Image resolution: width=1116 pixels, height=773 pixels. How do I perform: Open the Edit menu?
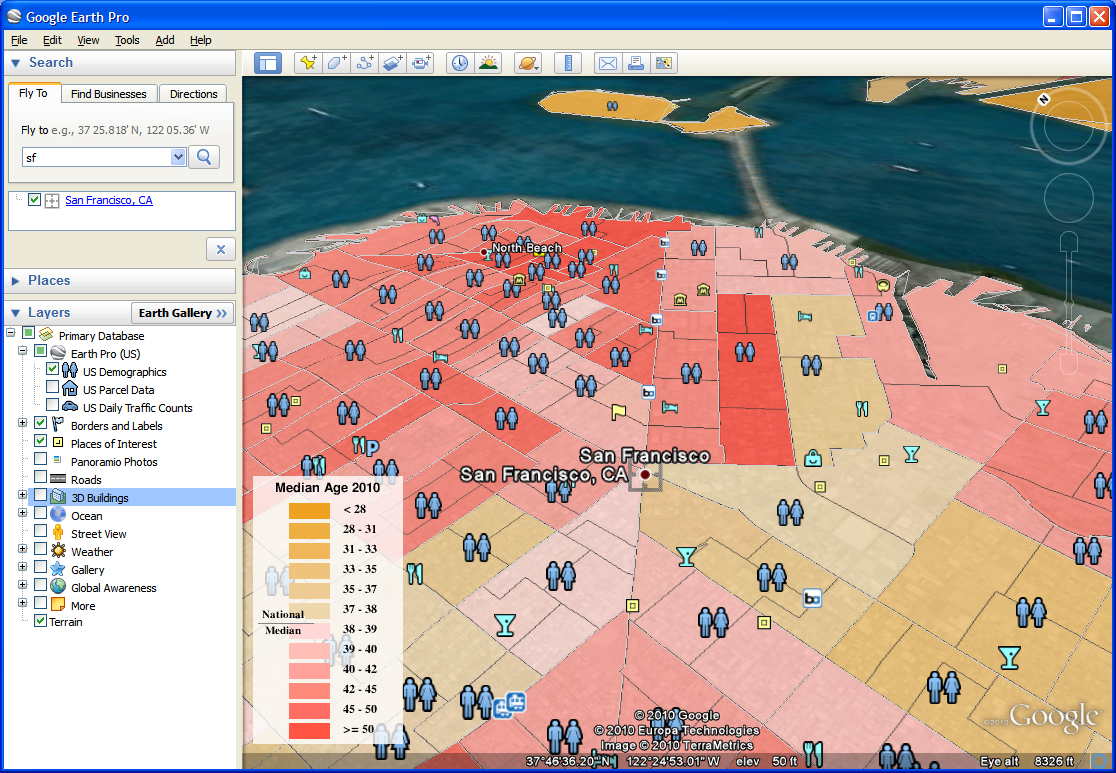click(x=52, y=41)
